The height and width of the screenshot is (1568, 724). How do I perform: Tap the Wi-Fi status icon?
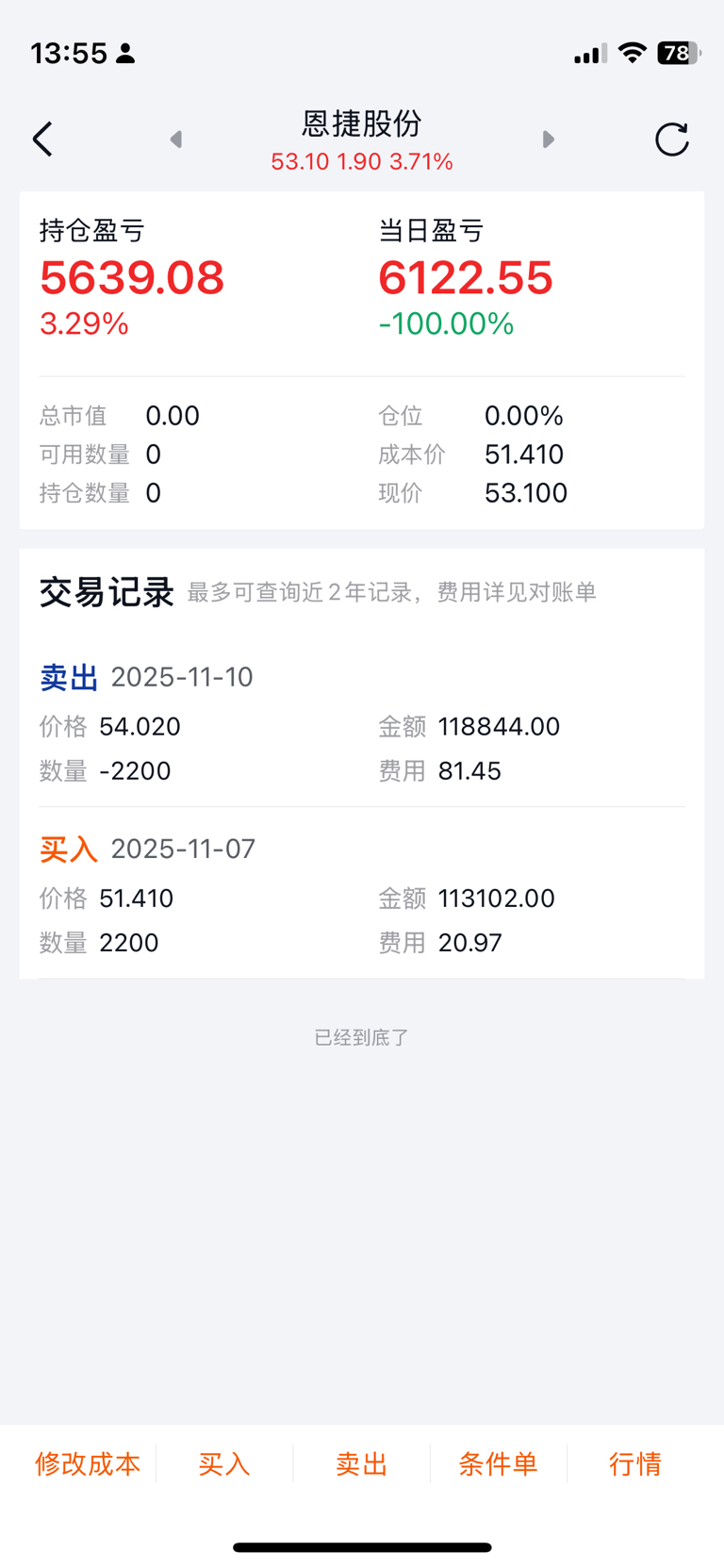click(x=633, y=54)
